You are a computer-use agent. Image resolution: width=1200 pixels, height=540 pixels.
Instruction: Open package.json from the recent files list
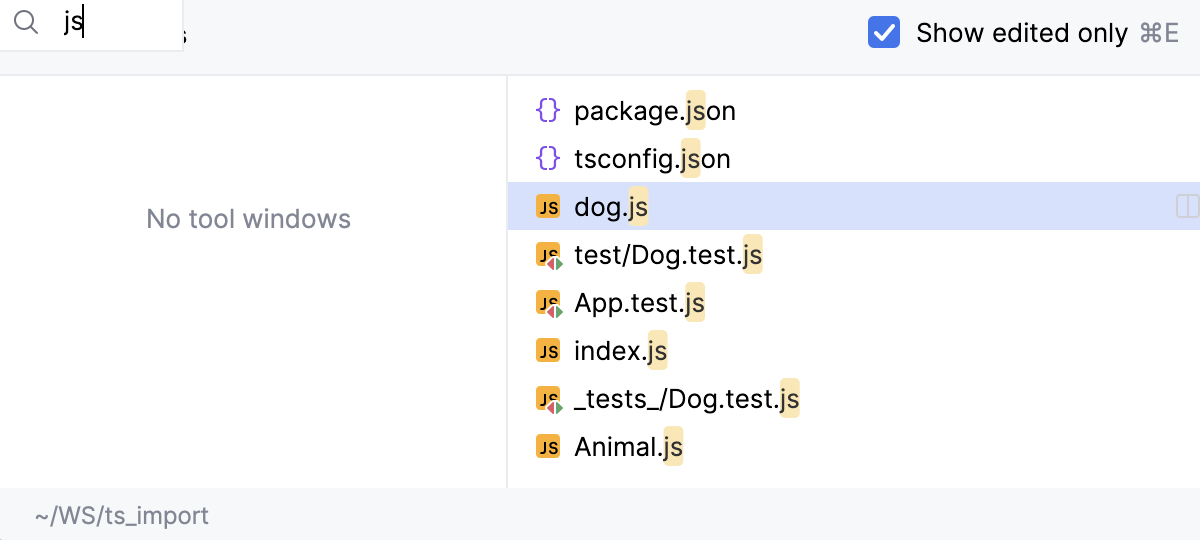point(654,110)
